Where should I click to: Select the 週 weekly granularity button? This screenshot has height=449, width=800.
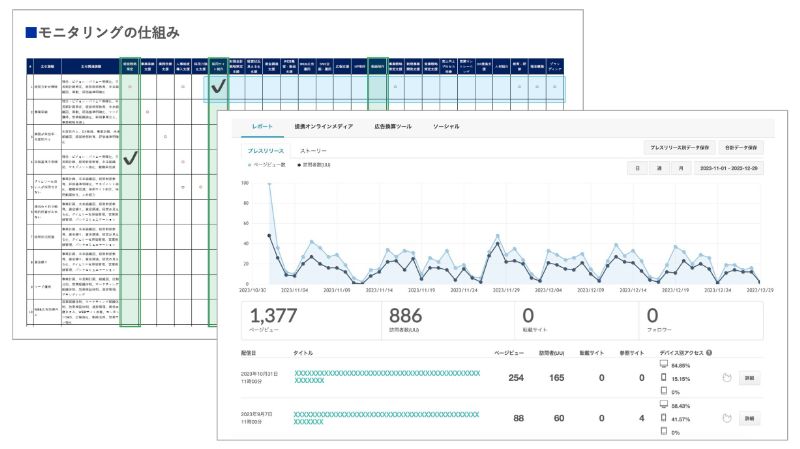coord(659,168)
